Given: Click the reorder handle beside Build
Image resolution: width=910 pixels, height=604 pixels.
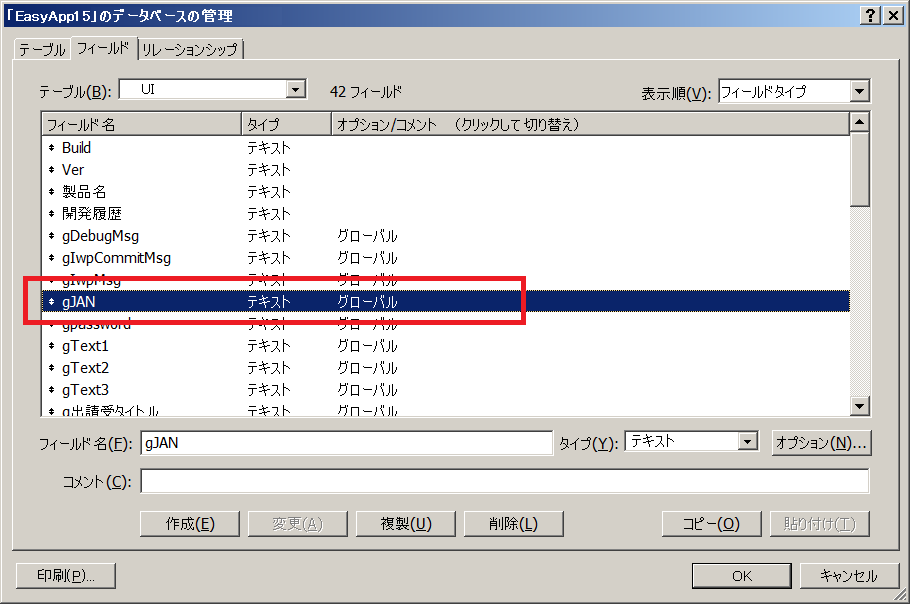Looking at the screenshot, I should [x=52, y=148].
